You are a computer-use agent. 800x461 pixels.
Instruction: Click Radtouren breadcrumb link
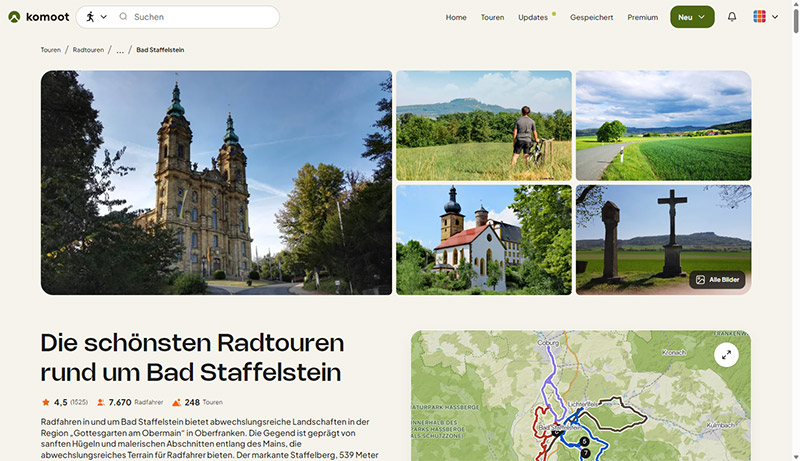[x=87, y=49]
